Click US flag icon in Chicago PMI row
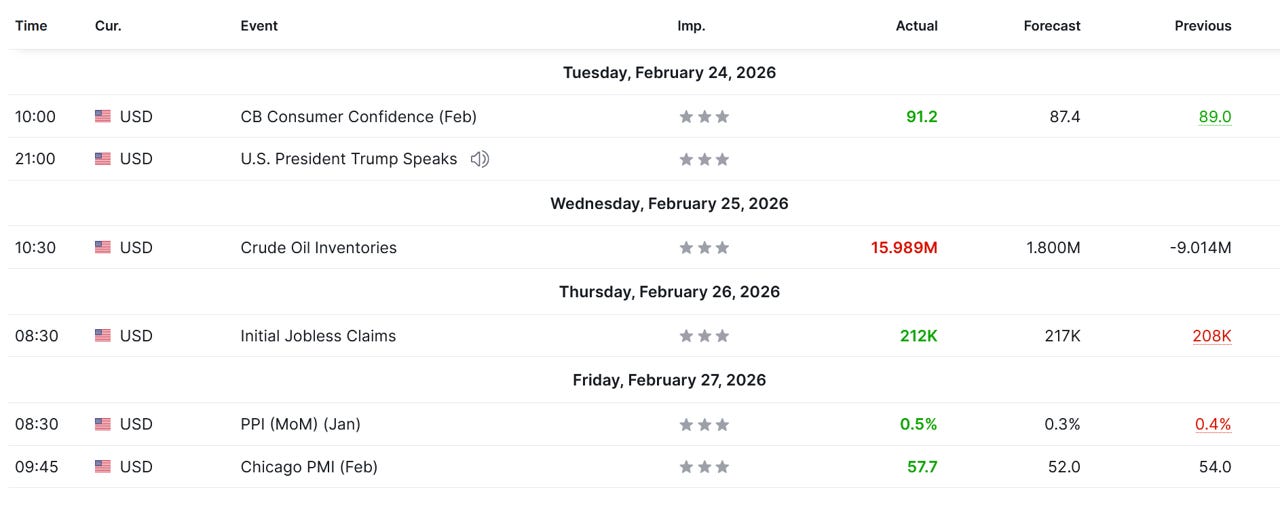Screen dimensions: 1280x509 point(103,467)
